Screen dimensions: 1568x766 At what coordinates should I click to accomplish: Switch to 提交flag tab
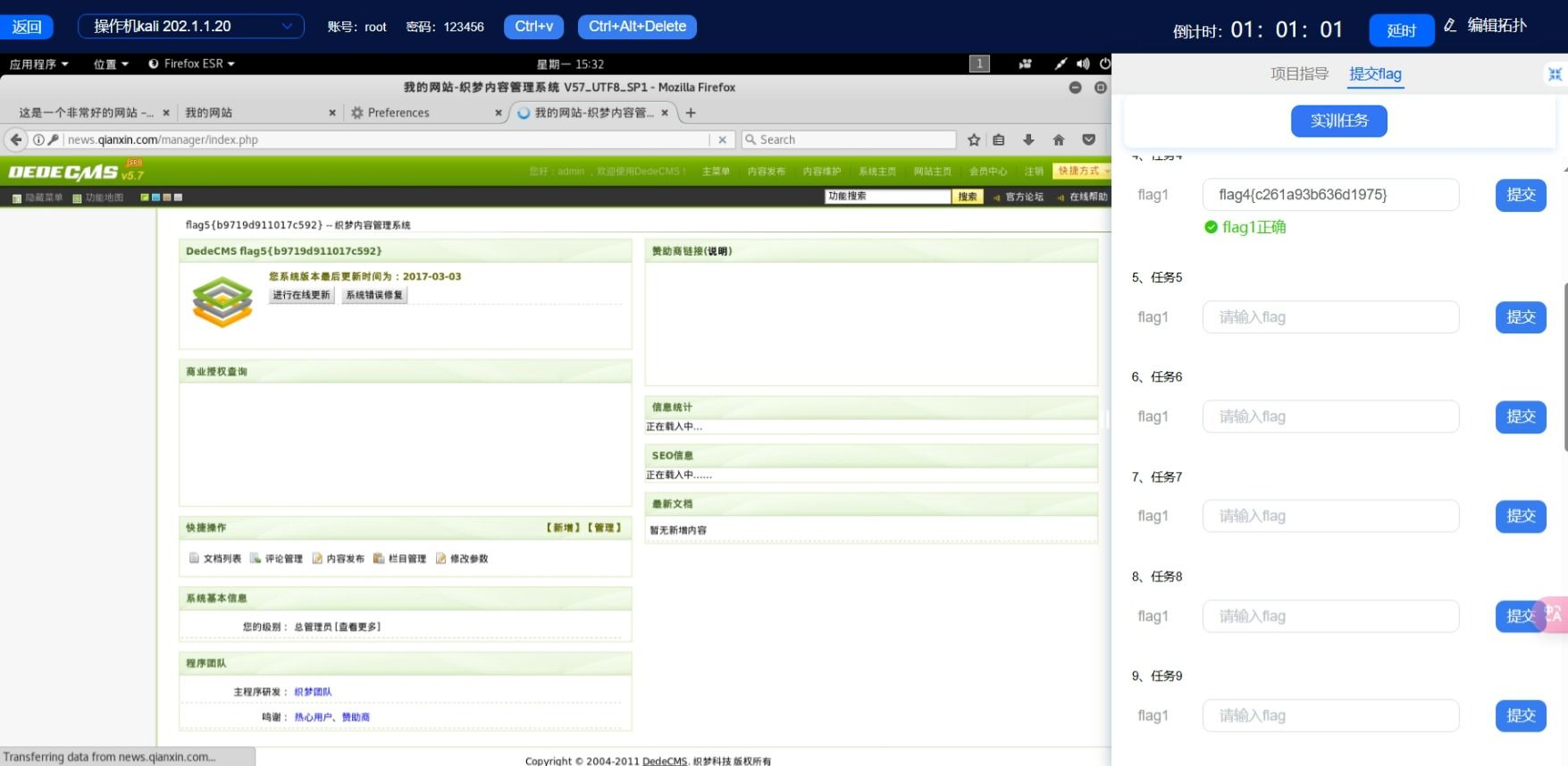(x=1375, y=74)
